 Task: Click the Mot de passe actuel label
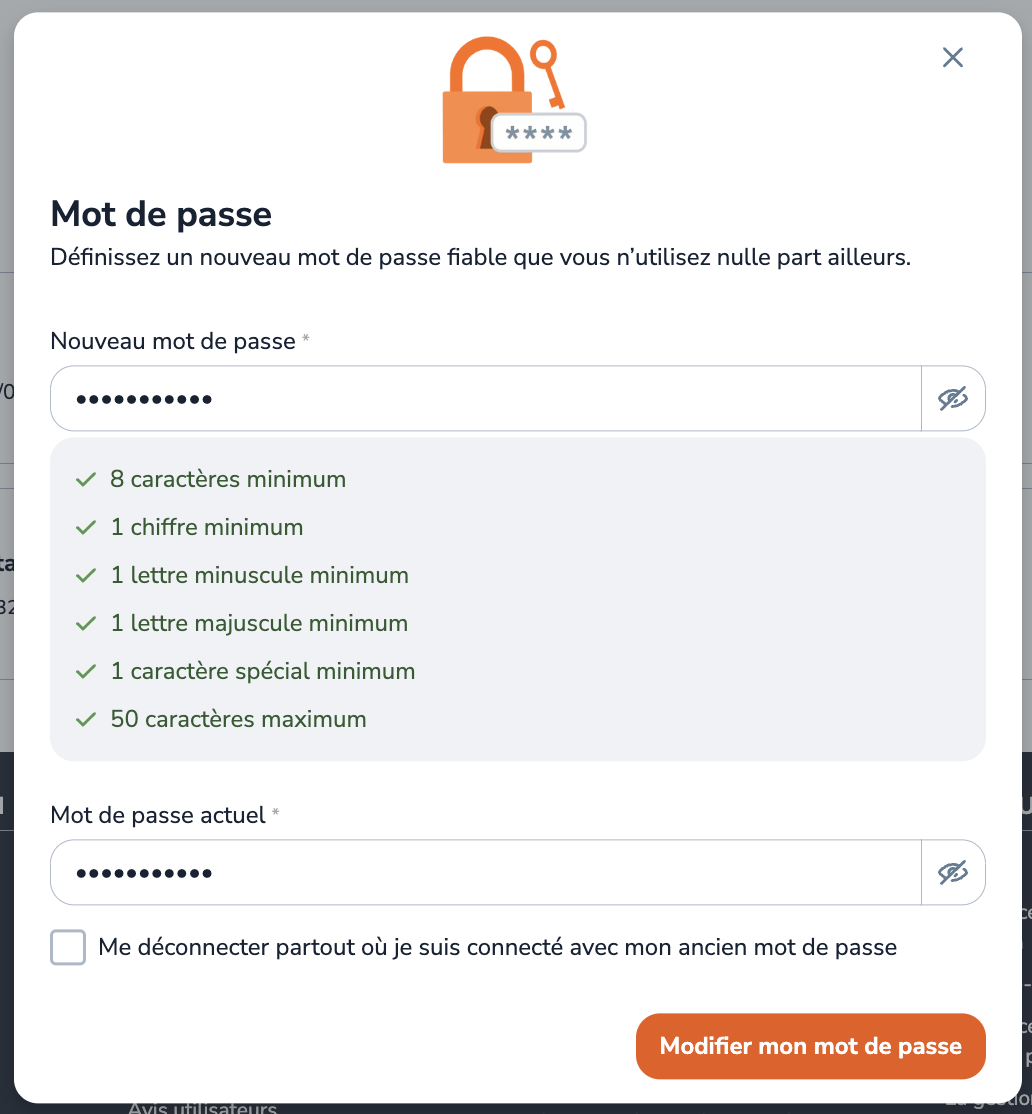(158, 815)
